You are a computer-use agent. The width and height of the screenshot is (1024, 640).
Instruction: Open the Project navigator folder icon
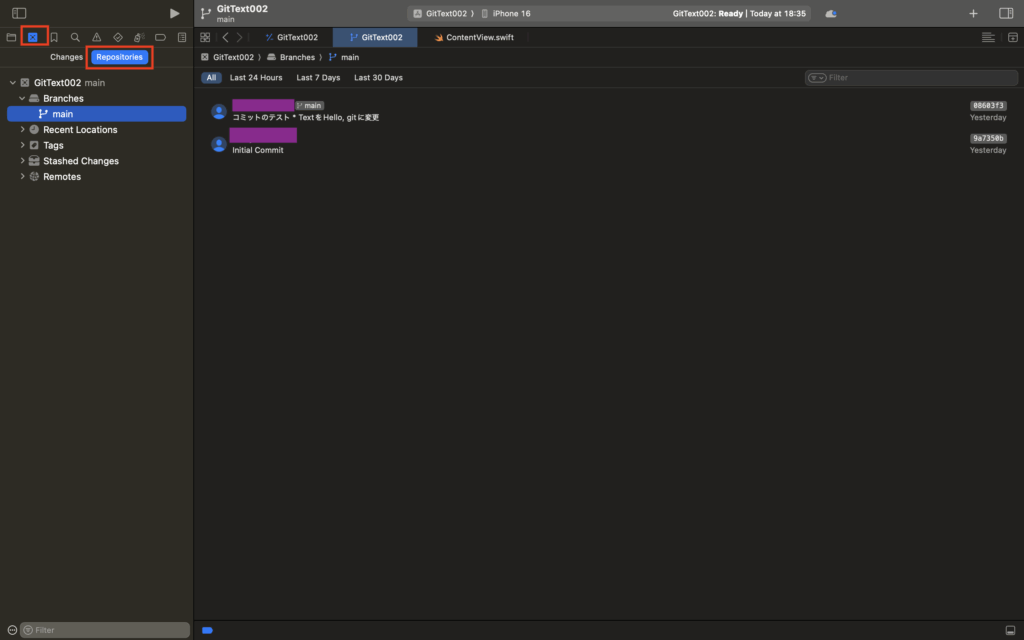(11, 37)
